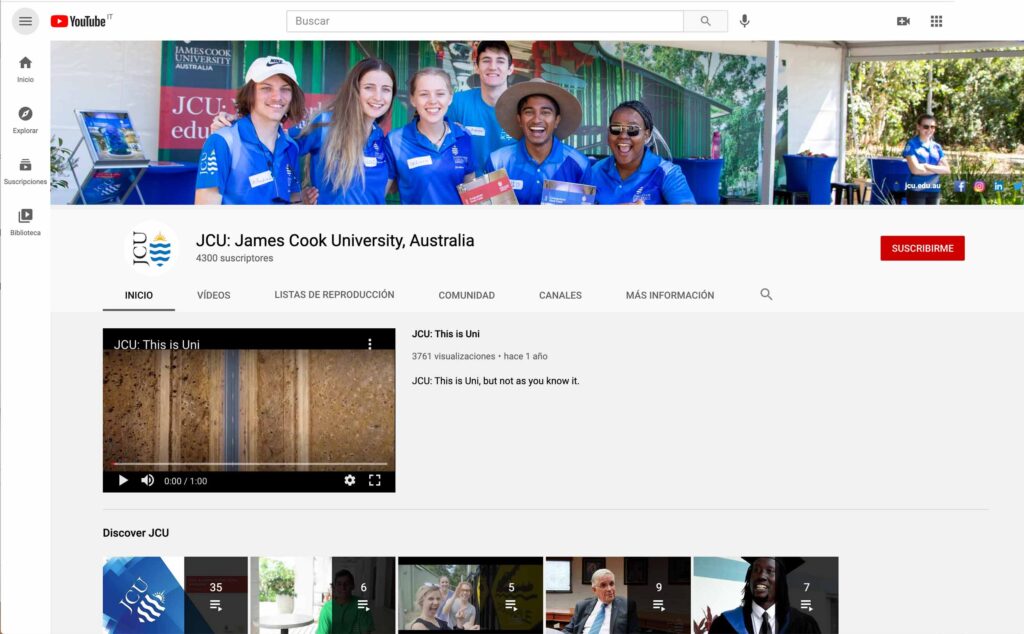
Task: Switch to the VÍDEOS tab
Action: click(x=214, y=295)
